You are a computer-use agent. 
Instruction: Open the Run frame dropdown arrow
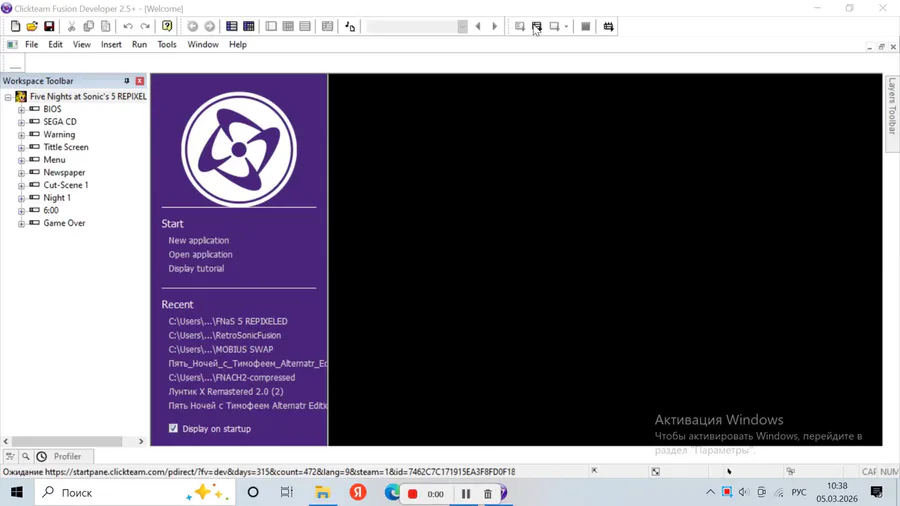[566, 26]
